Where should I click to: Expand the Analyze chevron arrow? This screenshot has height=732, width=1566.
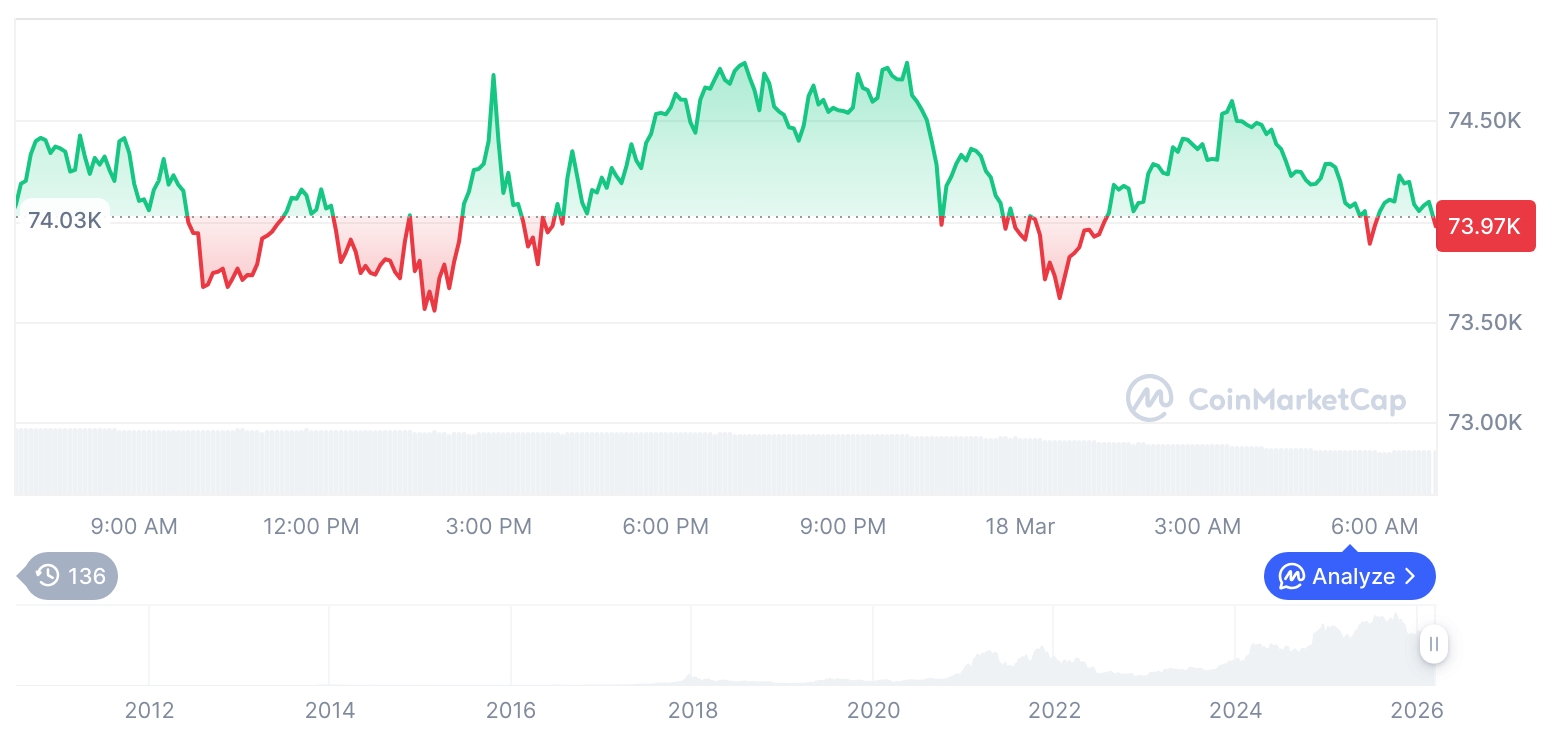[x=1411, y=577]
